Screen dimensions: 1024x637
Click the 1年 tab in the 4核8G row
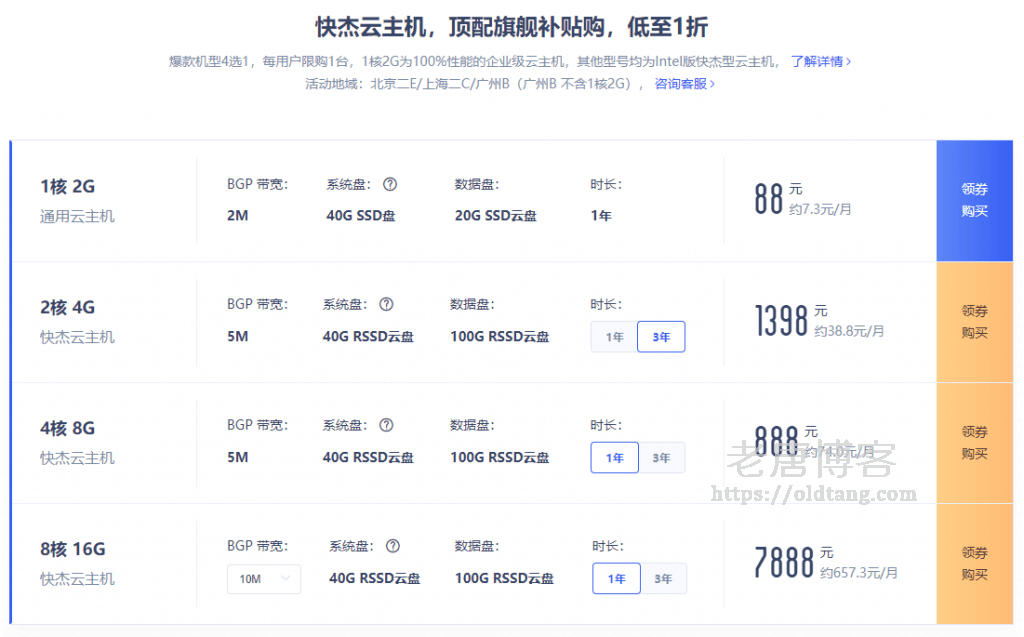(x=614, y=457)
